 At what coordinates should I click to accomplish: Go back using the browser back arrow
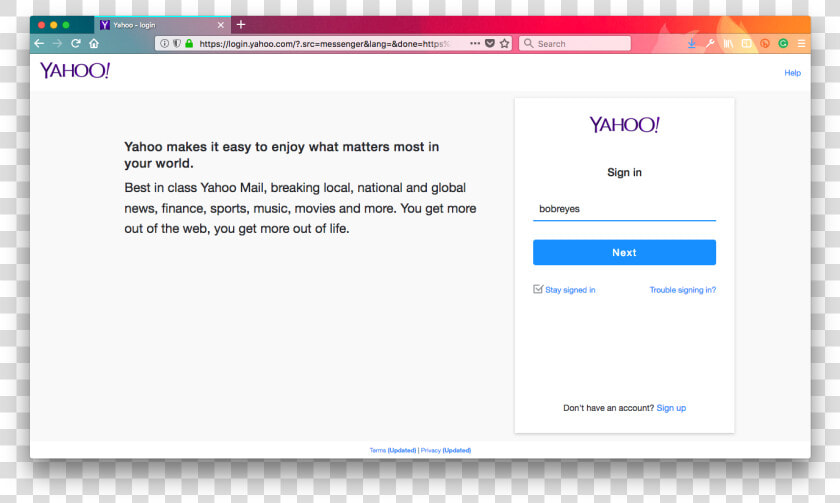[39, 43]
